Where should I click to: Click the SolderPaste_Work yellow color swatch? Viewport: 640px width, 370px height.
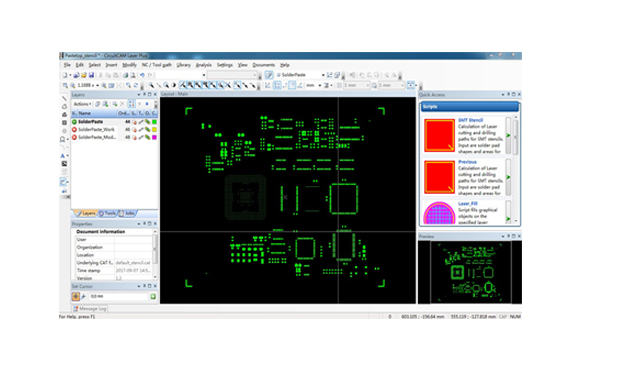tap(154, 129)
